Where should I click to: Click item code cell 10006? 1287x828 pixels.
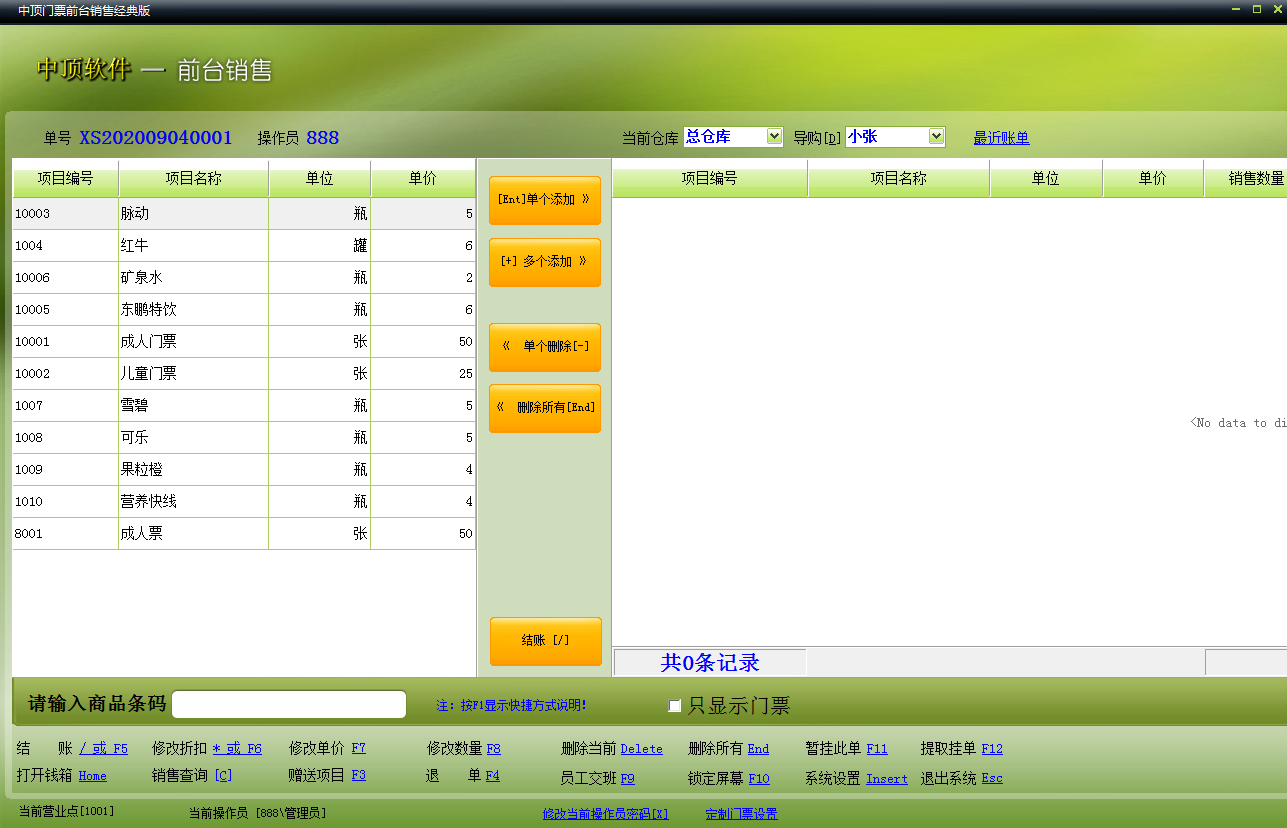pos(65,278)
